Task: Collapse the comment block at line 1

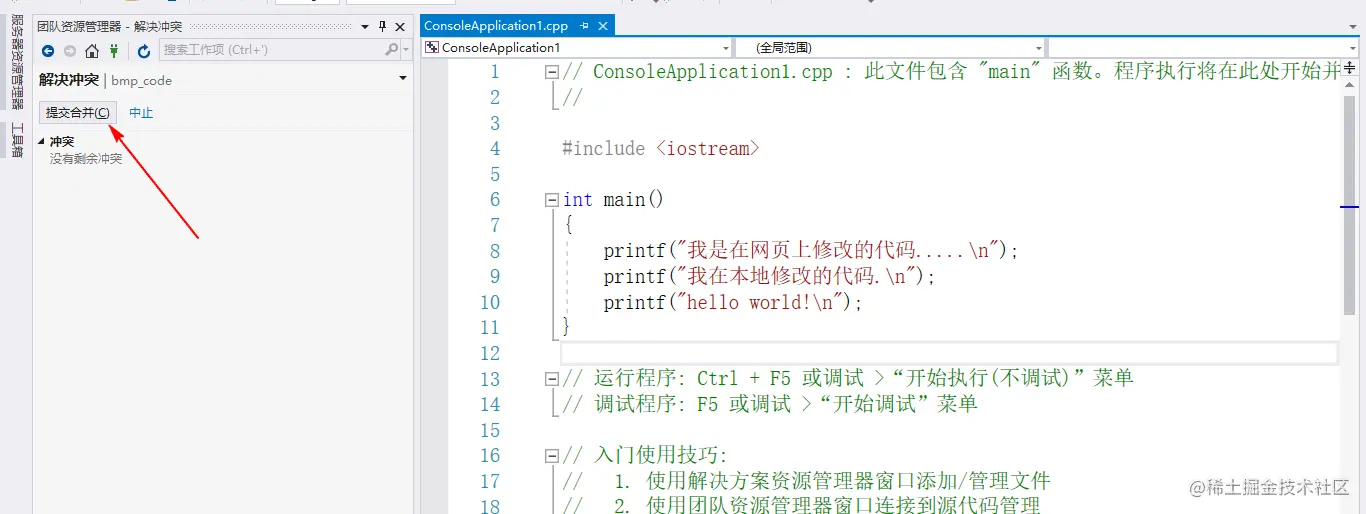Action: 551,72
